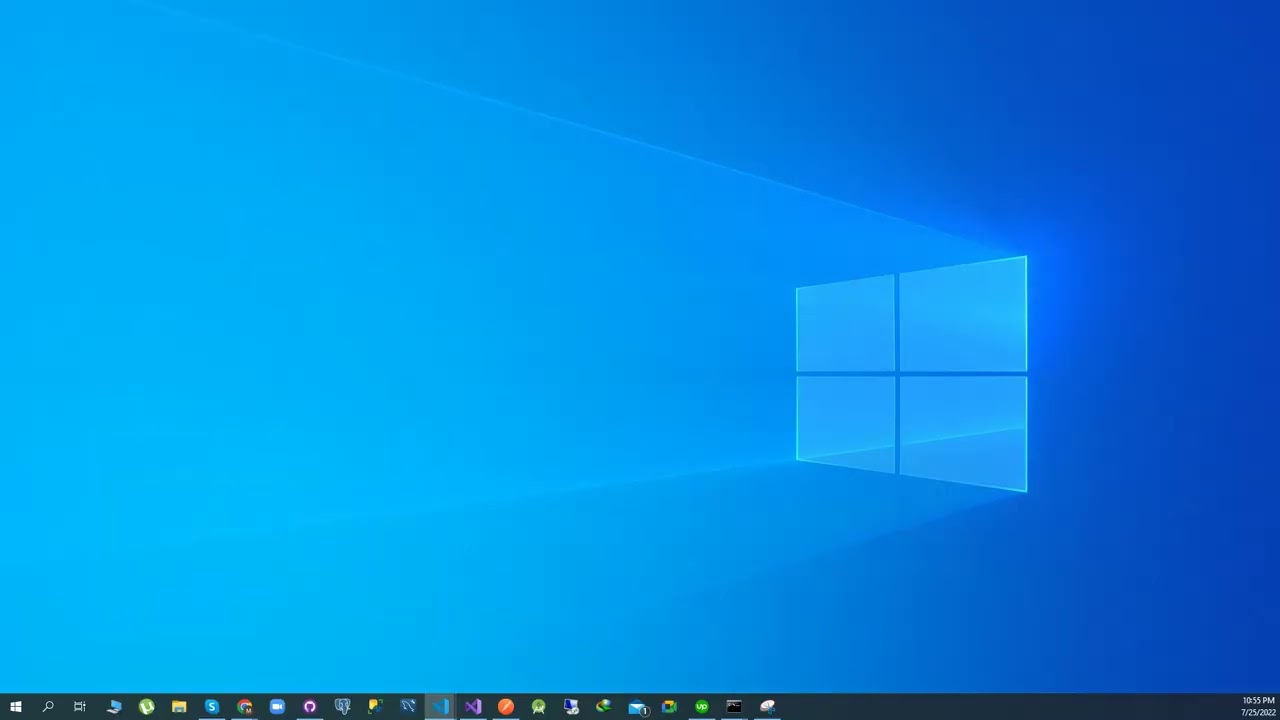Launch Zoom from the taskbar
Viewport: 1280px width, 720px height.
277,707
